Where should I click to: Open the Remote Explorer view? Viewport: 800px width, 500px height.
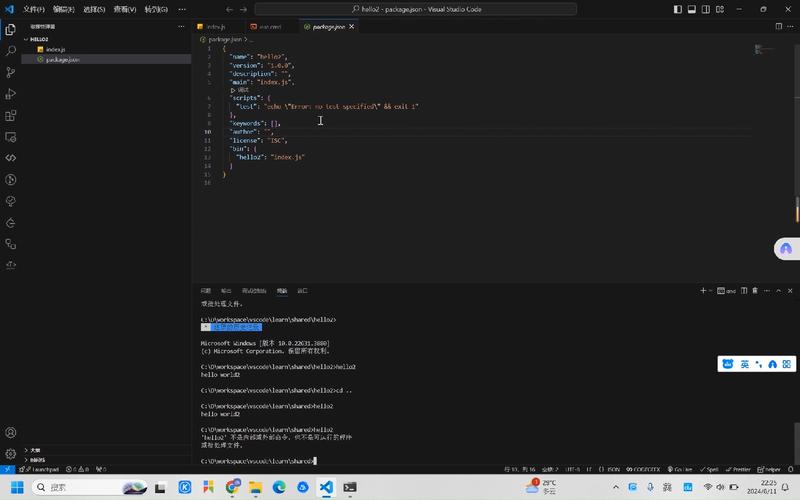pyautogui.click(x=10, y=137)
